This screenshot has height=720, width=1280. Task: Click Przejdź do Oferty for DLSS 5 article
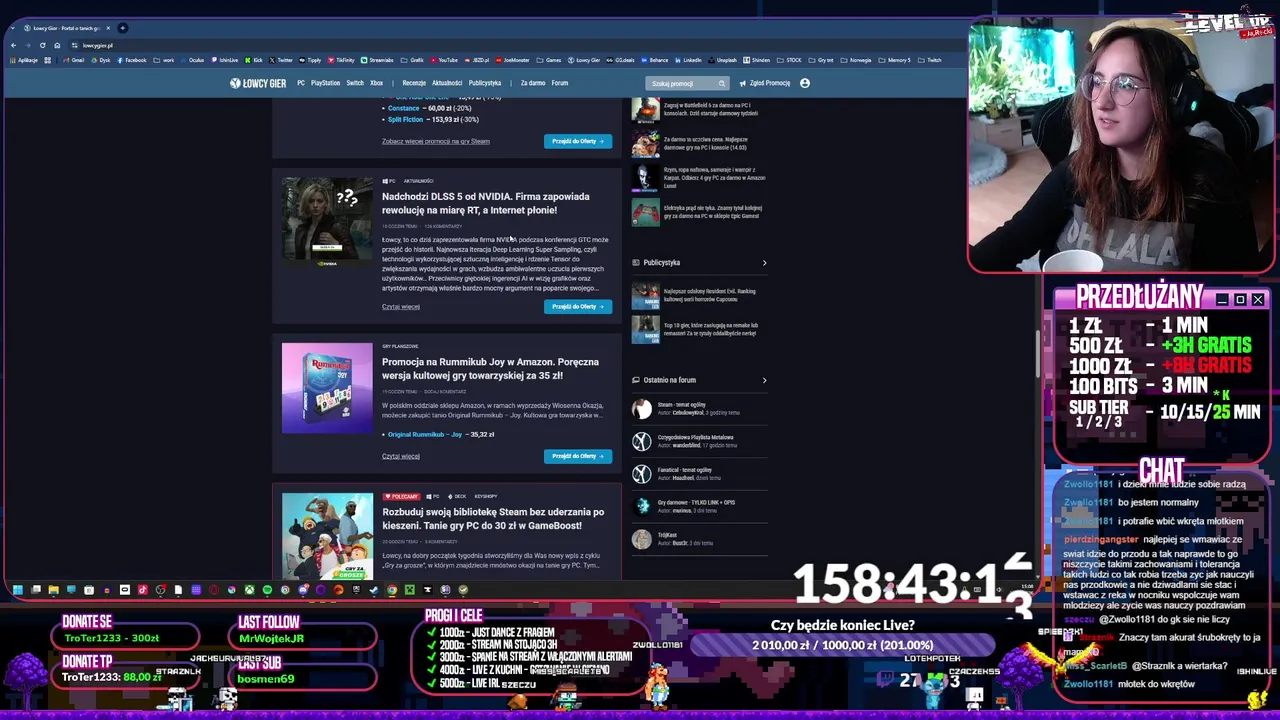coord(578,307)
